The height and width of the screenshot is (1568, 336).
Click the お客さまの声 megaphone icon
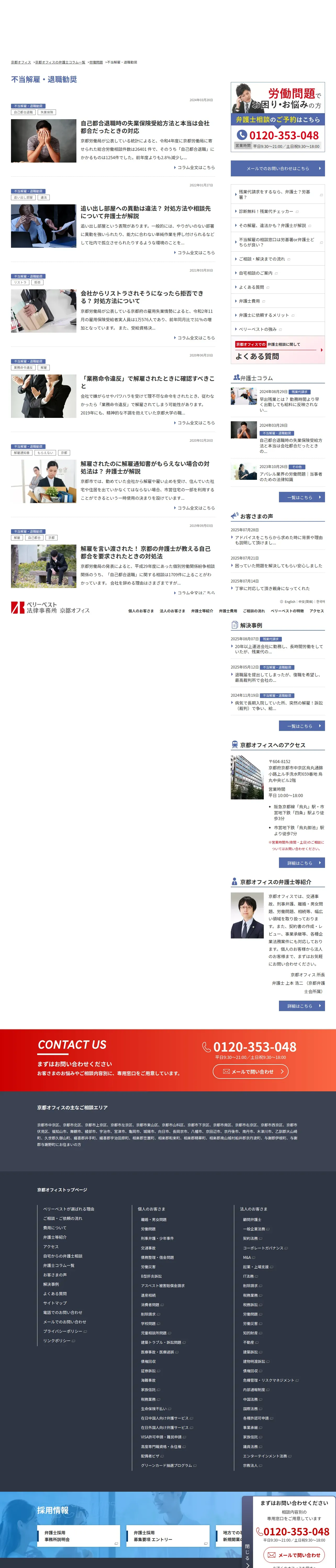tap(235, 516)
